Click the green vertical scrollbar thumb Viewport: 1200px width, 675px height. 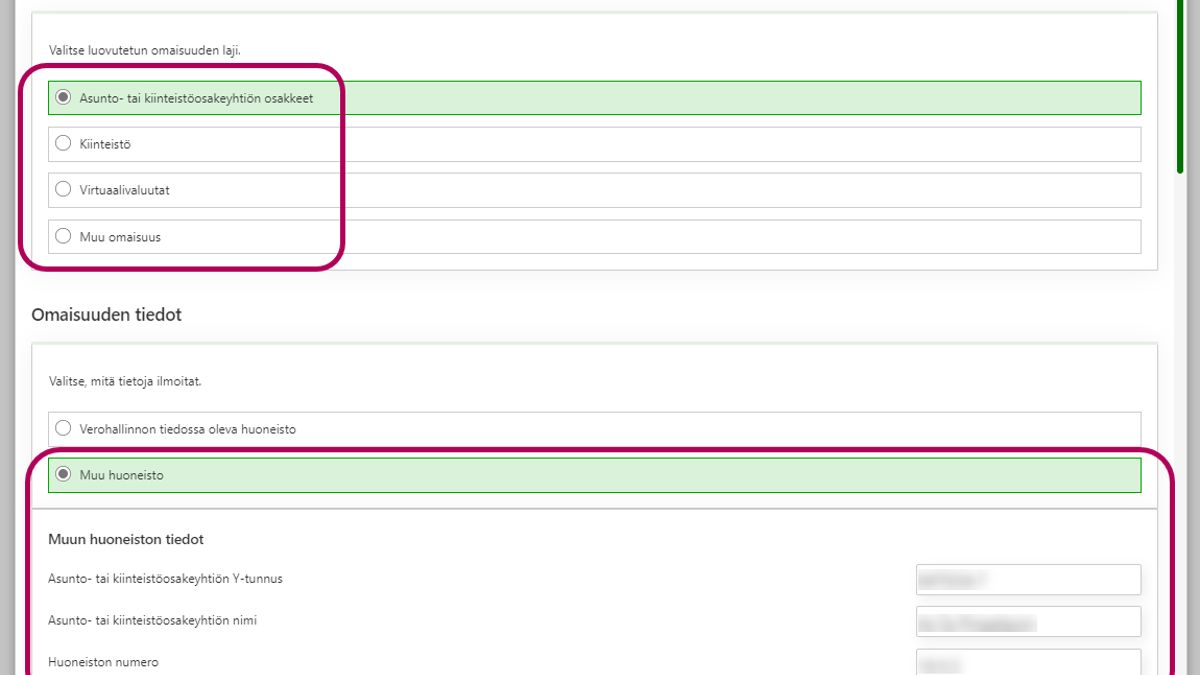1181,80
